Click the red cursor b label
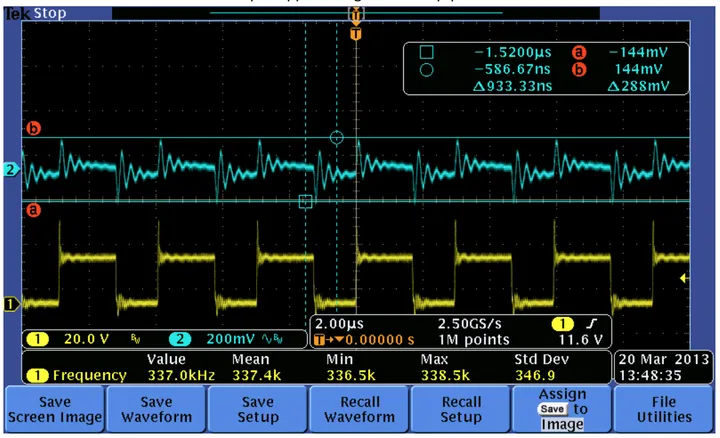Image resolution: width=720 pixels, height=438 pixels. click(33, 128)
